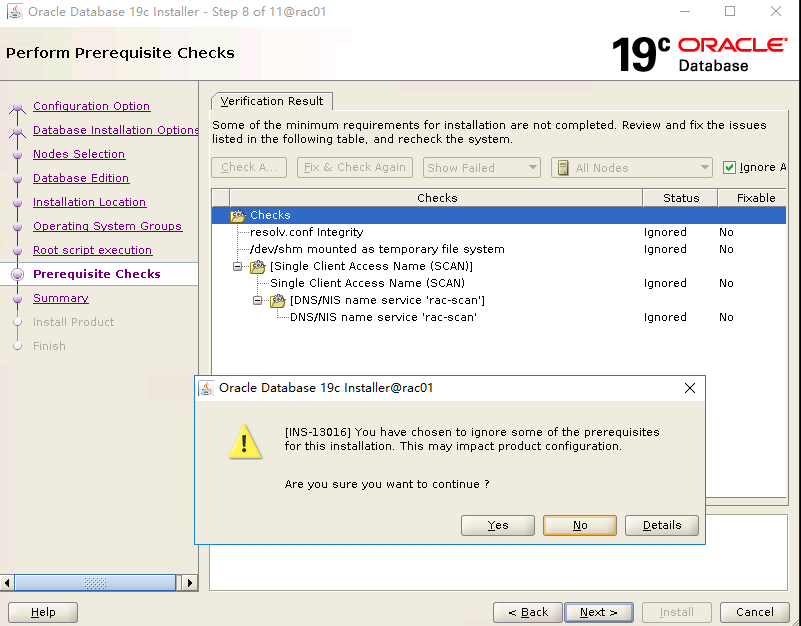Screen dimensions: 801x626
Task: Click the sidebar scrollbar right arrow
Action: coord(190,583)
